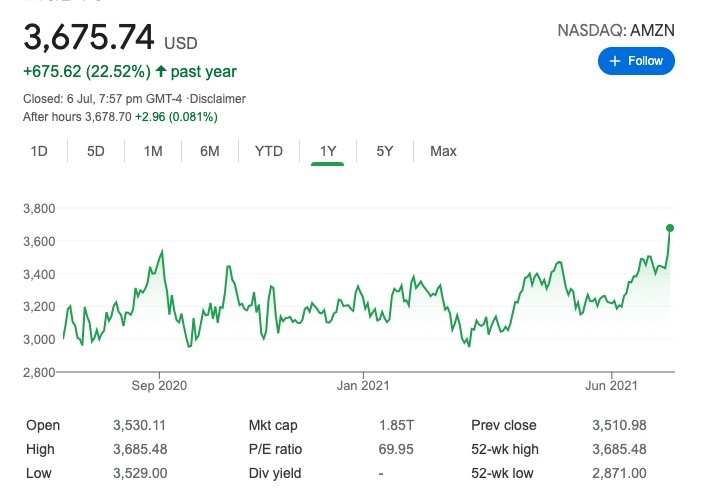Click the Div yield label
This screenshot has width=708, height=503.
275,473
